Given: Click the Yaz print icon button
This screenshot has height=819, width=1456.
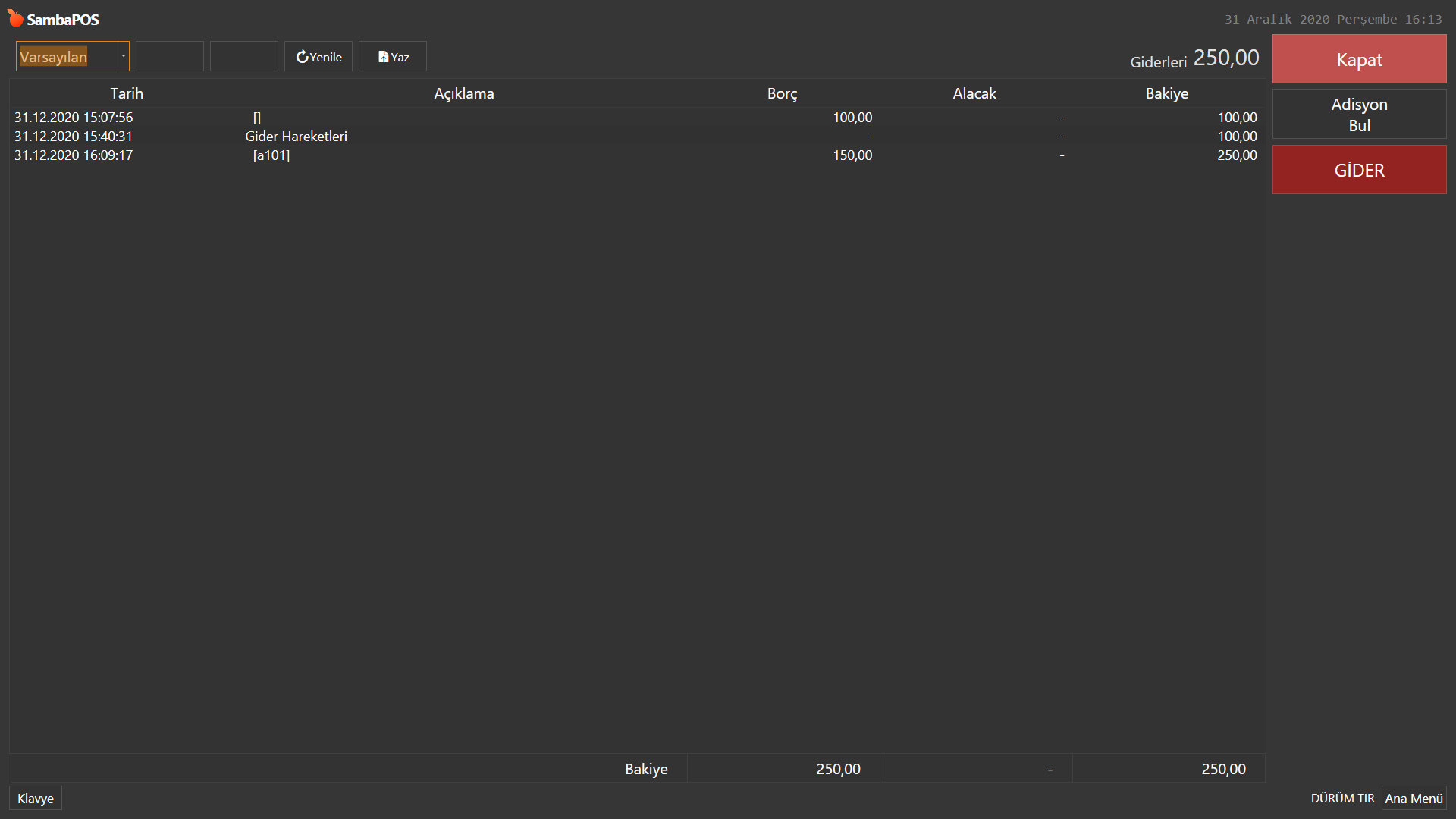Looking at the screenshot, I should pyautogui.click(x=392, y=57).
